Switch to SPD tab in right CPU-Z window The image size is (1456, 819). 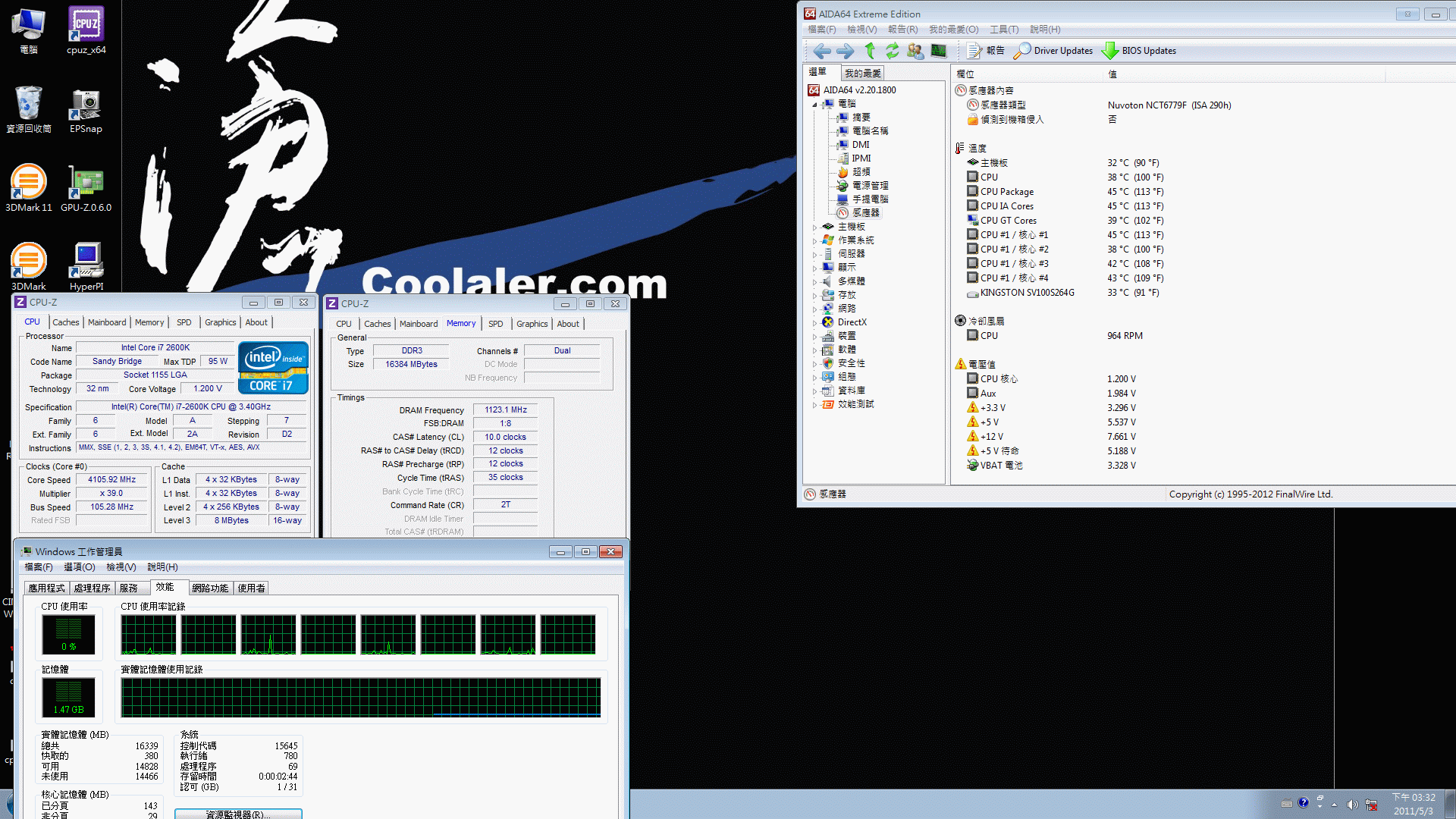[x=495, y=324]
